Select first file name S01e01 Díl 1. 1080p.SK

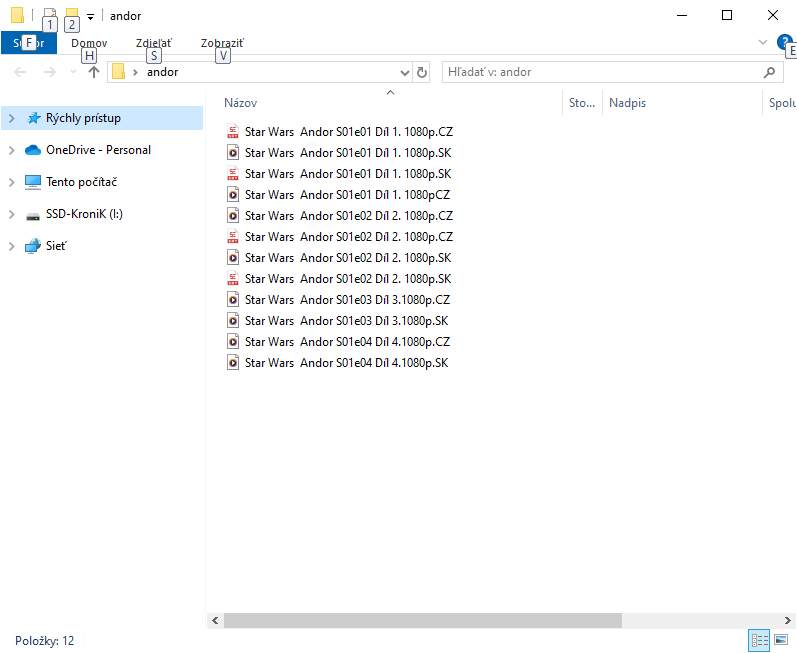[348, 152]
